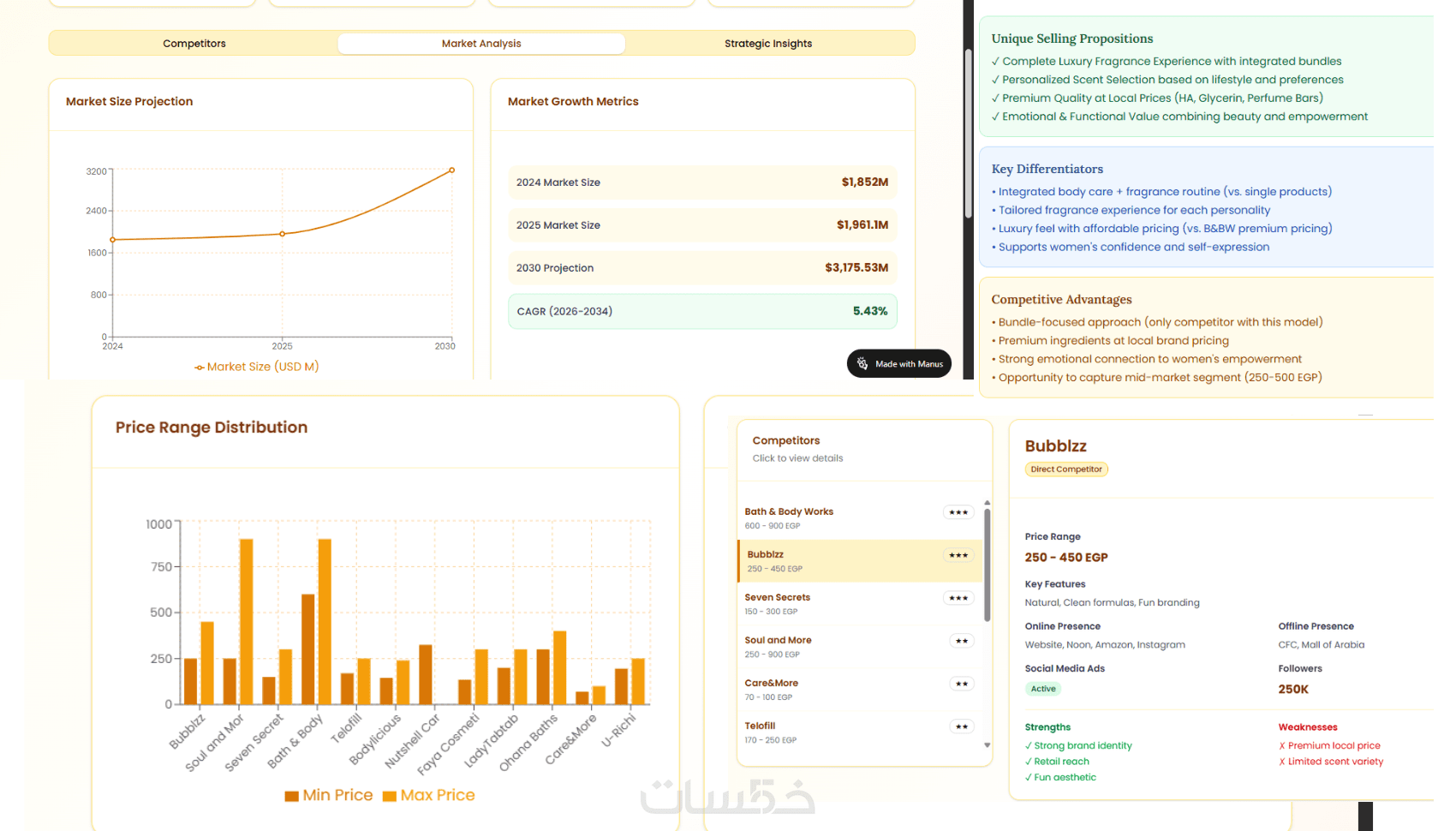Click the competitors list scroll down arrow
Screen dimensions: 1456x831
(988, 745)
